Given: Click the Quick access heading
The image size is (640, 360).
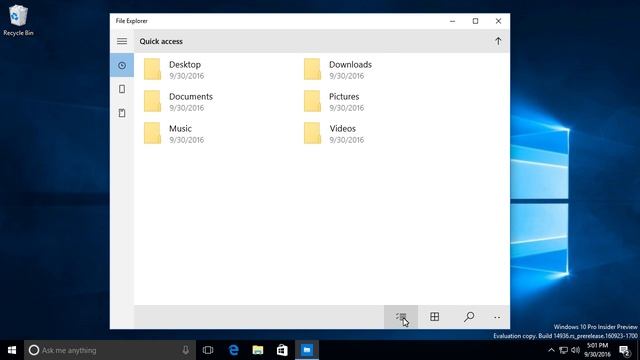Looking at the screenshot, I should [161, 41].
